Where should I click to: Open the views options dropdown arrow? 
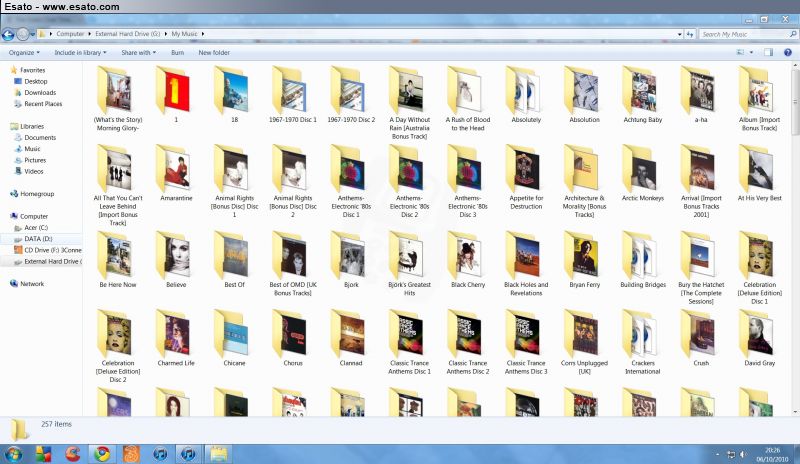(751, 52)
